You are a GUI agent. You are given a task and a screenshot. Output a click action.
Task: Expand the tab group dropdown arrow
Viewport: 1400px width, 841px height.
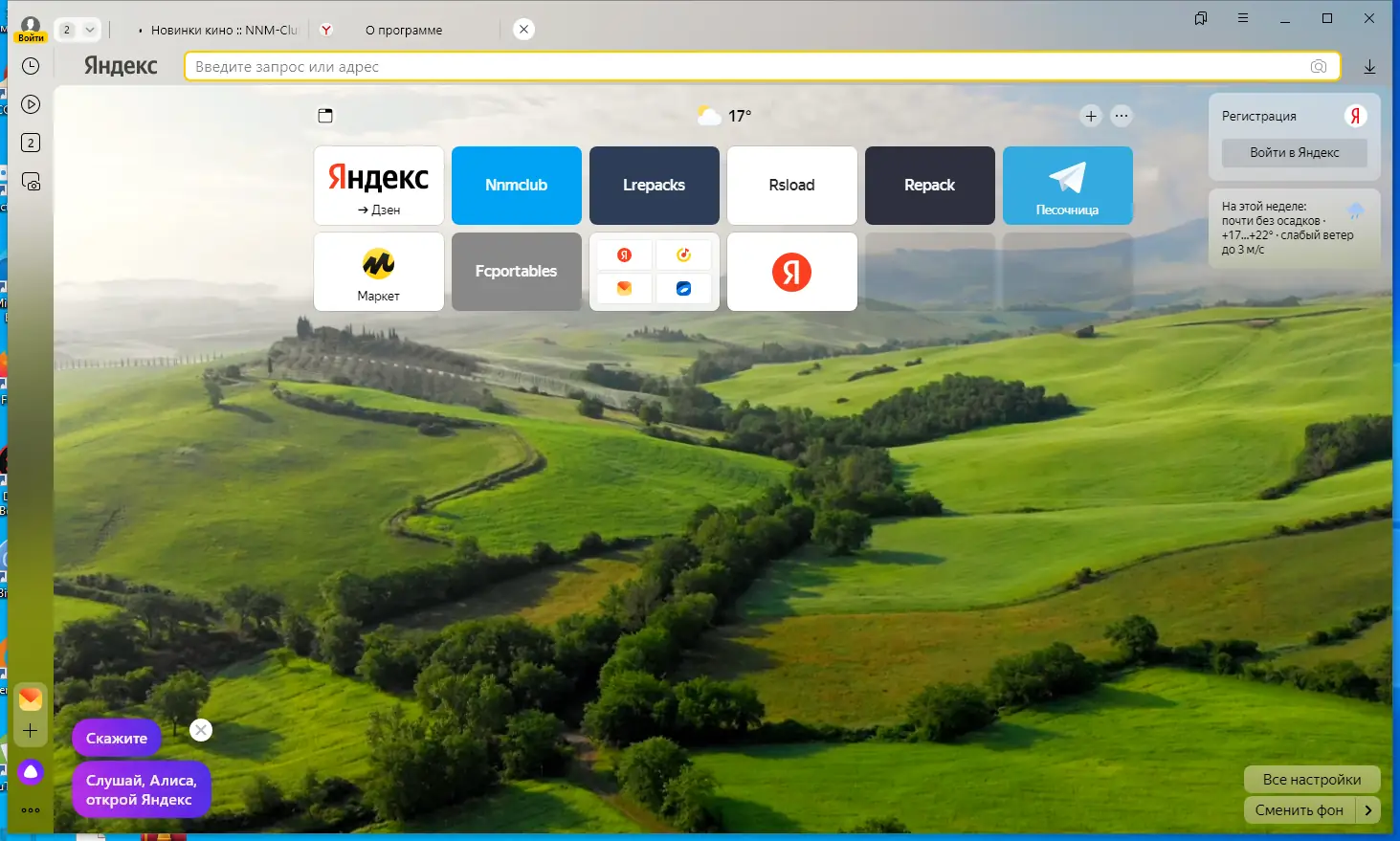click(90, 30)
